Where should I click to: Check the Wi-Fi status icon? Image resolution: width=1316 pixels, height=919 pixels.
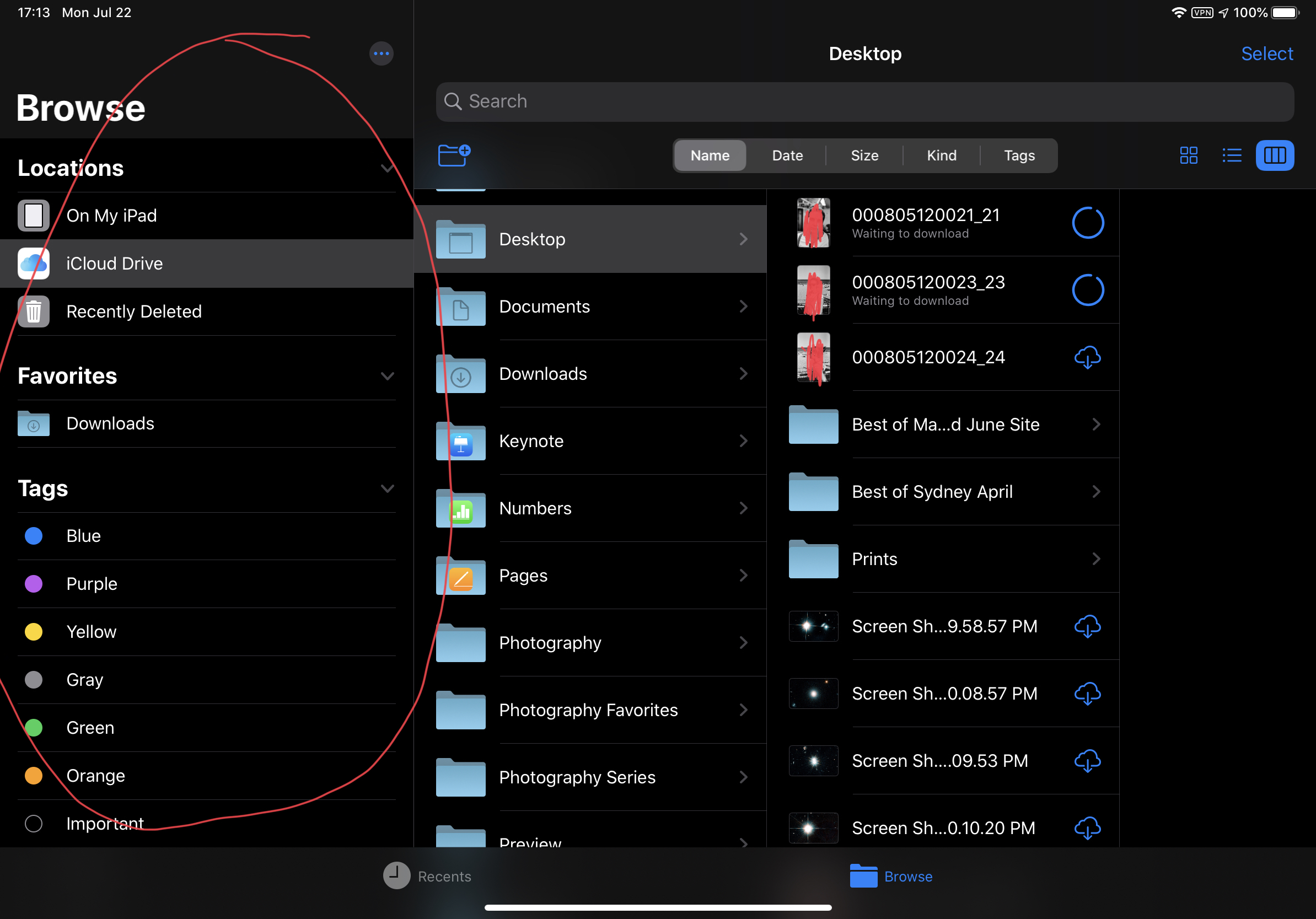(x=1178, y=13)
